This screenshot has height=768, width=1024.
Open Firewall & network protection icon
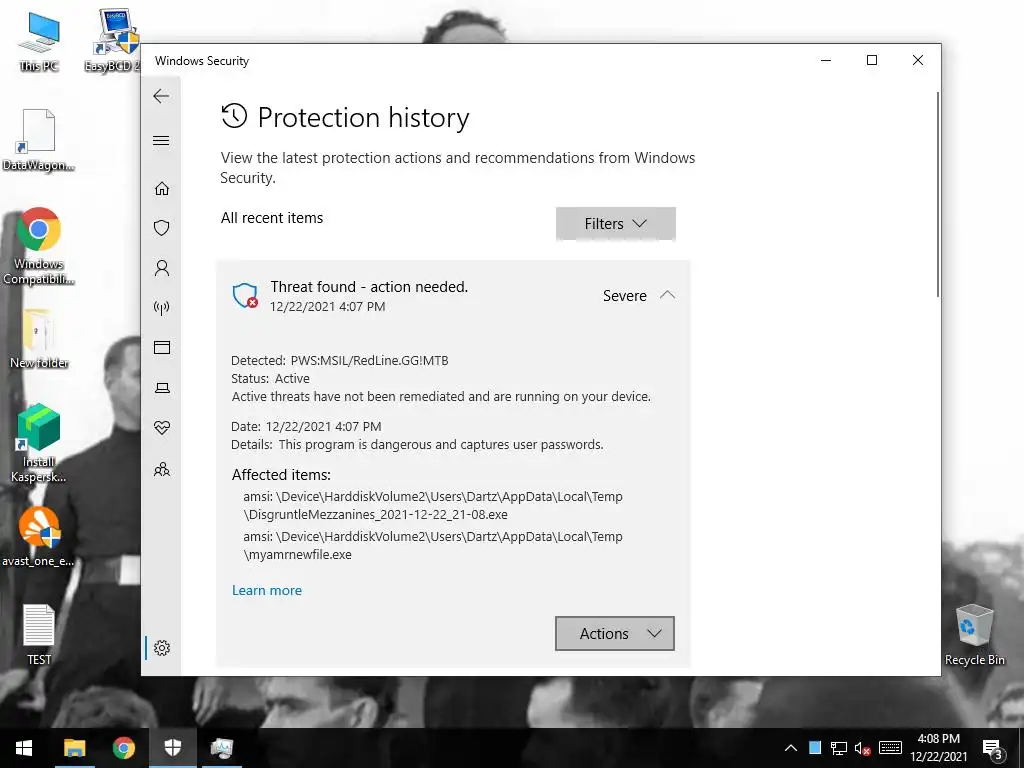pyautogui.click(x=161, y=308)
